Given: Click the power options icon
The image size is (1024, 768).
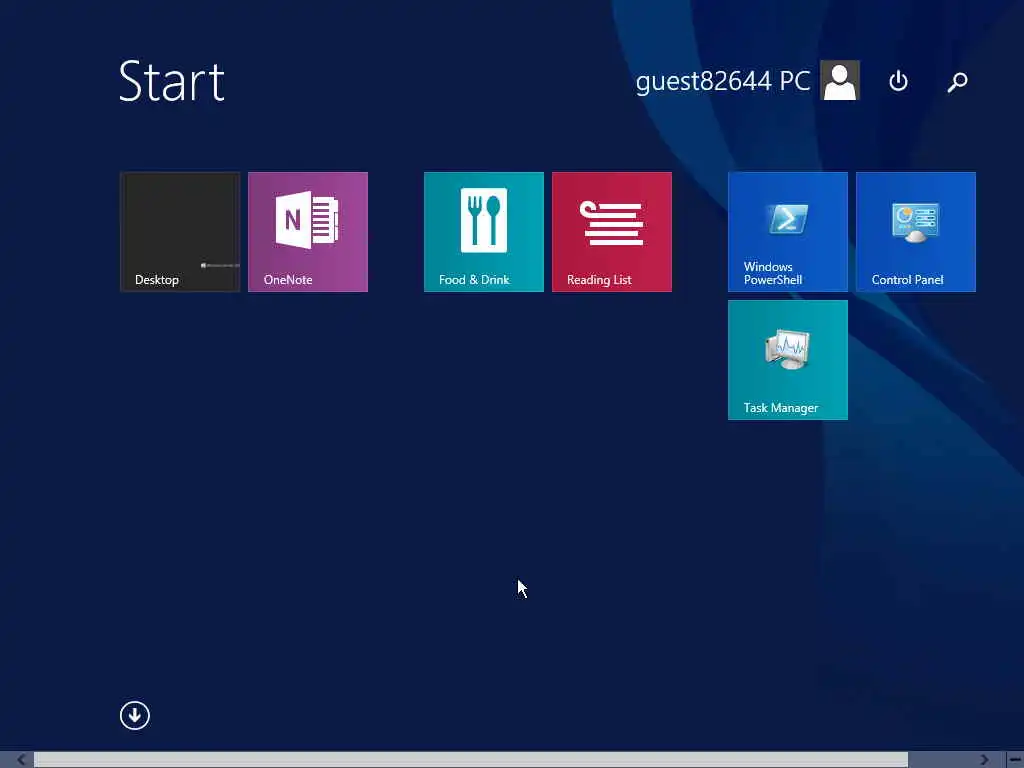Looking at the screenshot, I should (898, 81).
